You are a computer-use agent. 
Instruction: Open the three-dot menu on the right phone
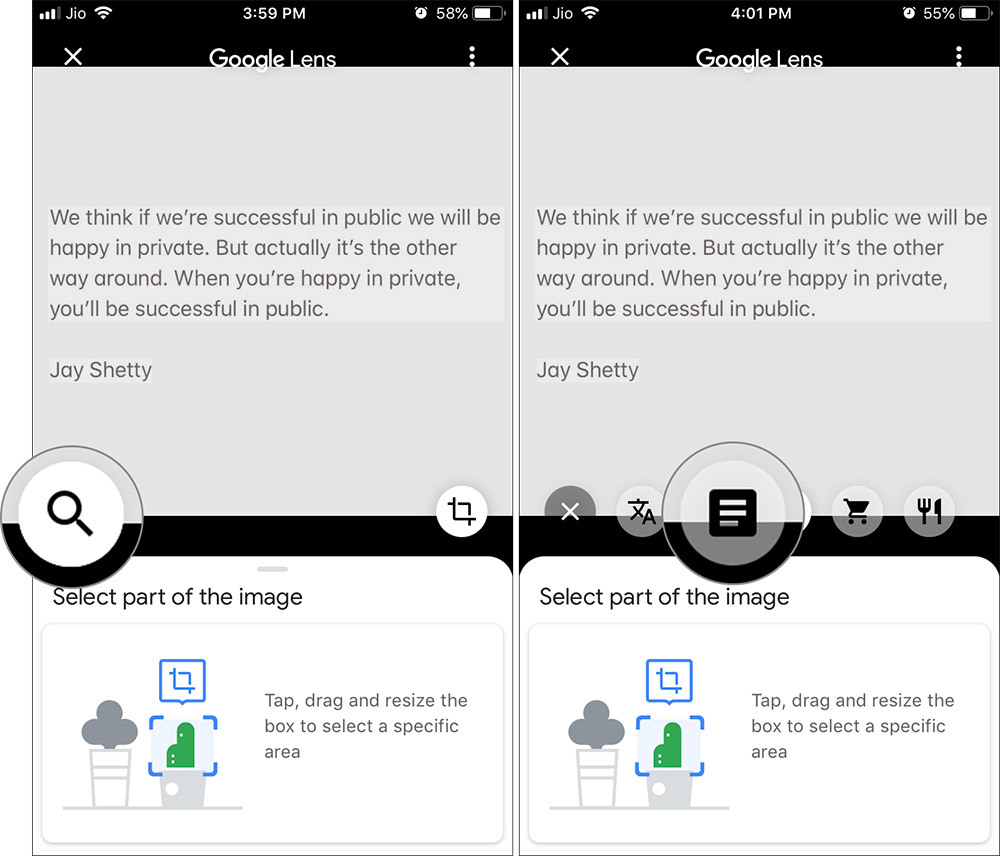coord(958,56)
